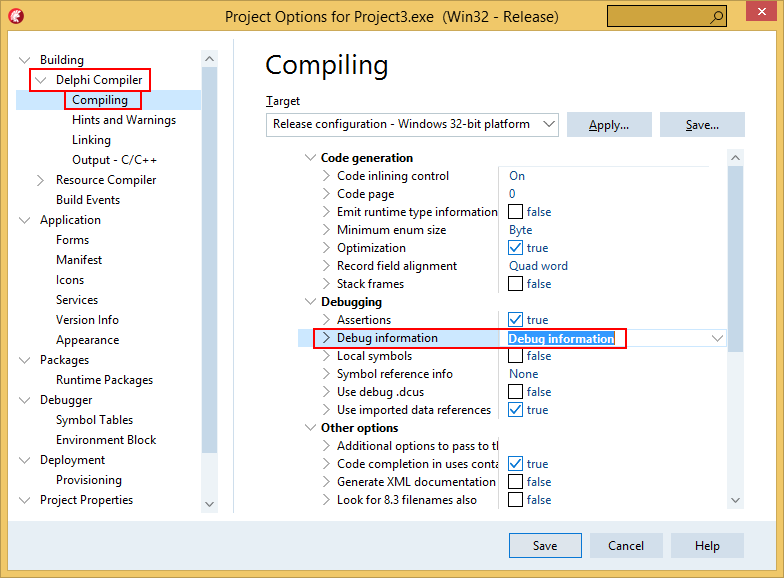Collapse the Debugging options section
The height and width of the screenshot is (578, 784).
point(310,302)
